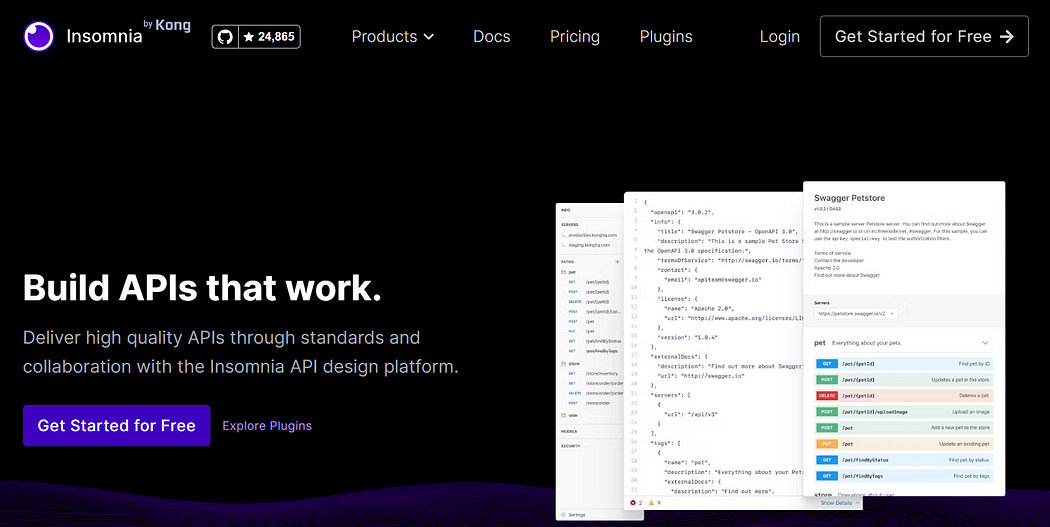Expand the Find pet by tags row
Image resolution: width=1050 pixels, height=527 pixels.
tap(904, 476)
